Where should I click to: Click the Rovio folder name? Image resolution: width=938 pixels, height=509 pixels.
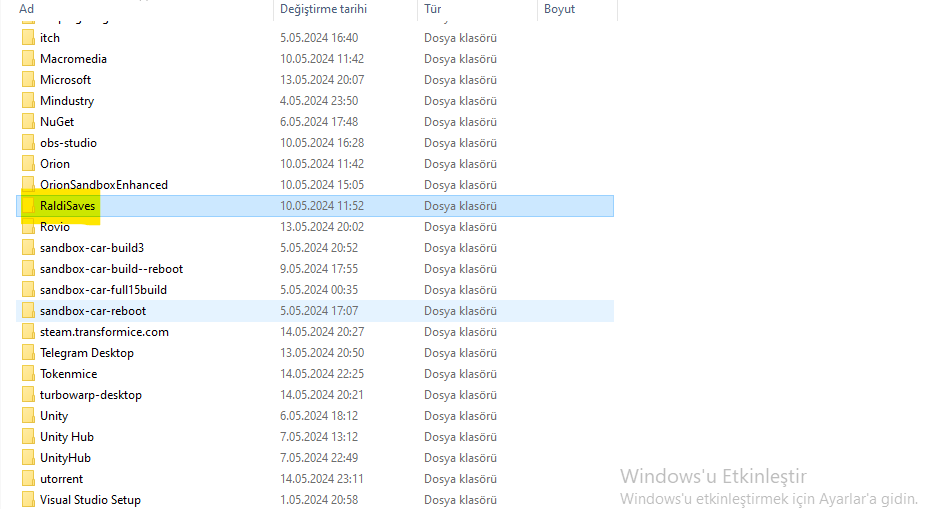click(x=54, y=227)
